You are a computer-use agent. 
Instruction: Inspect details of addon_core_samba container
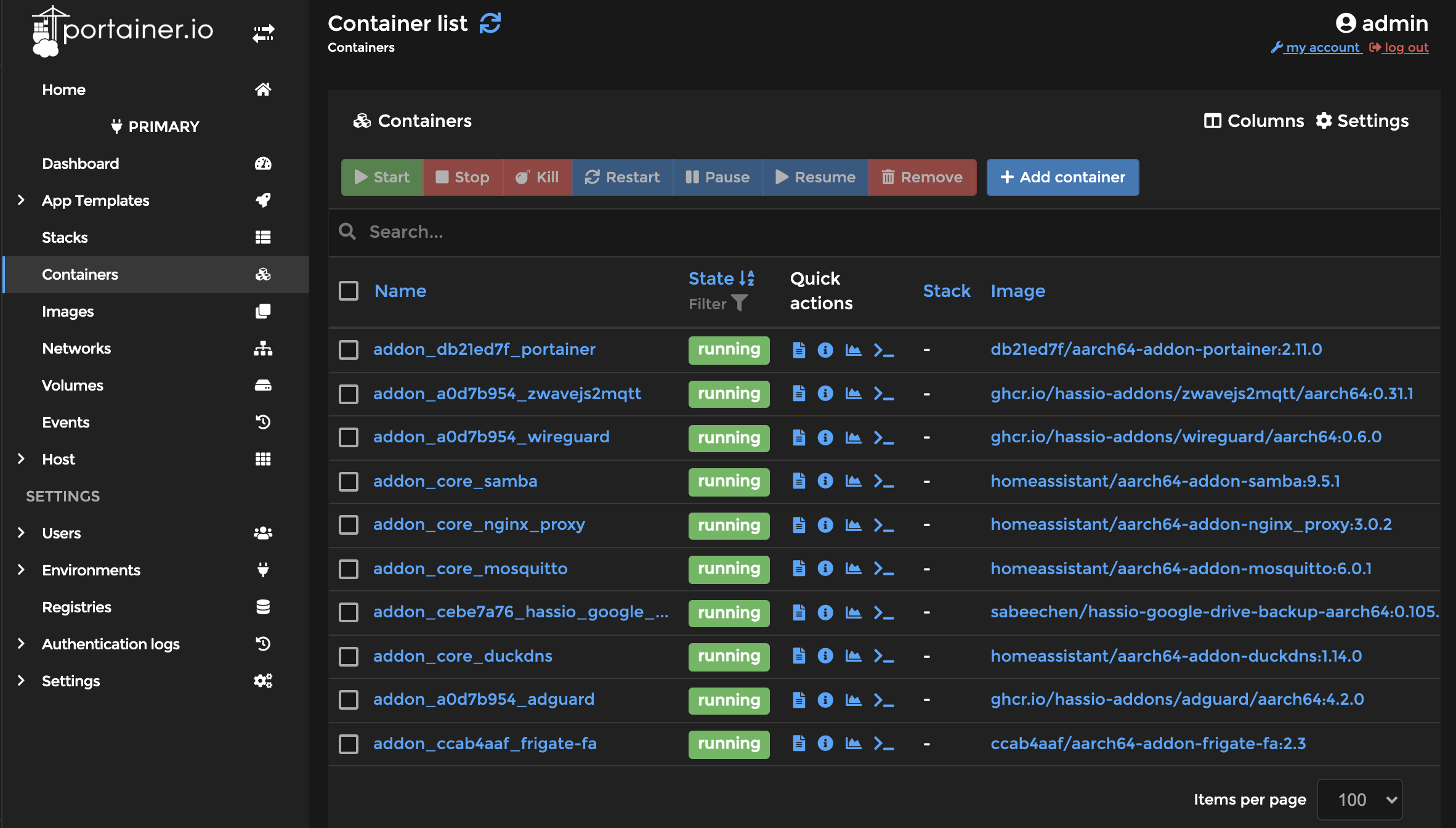pyautogui.click(x=825, y=481)
